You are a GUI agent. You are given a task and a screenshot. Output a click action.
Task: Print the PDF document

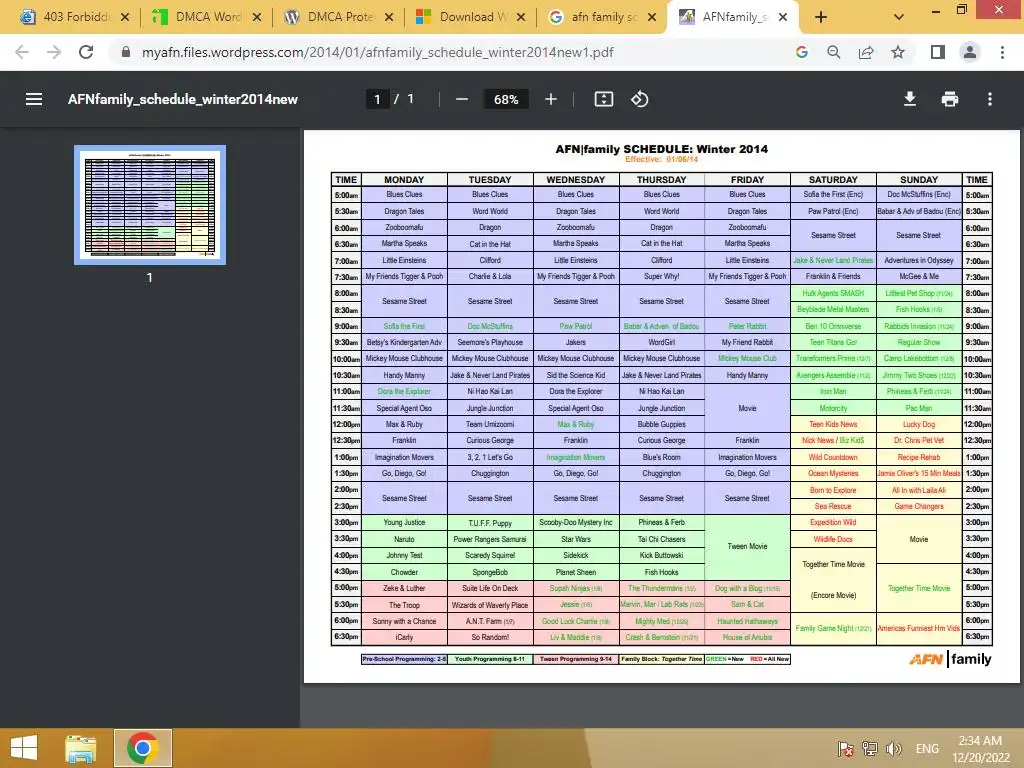[x=950, y=99]
